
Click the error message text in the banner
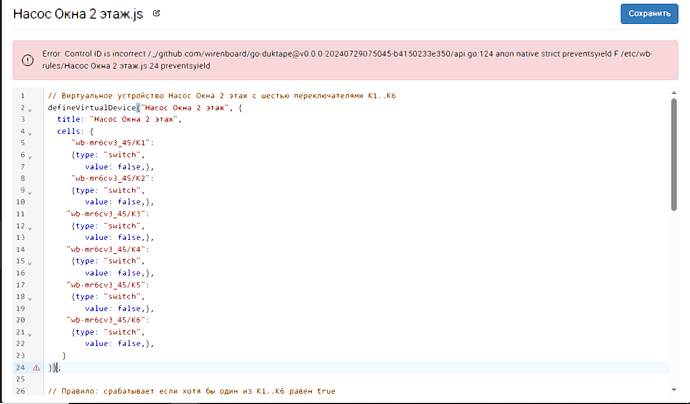click(x=348, y=60)
